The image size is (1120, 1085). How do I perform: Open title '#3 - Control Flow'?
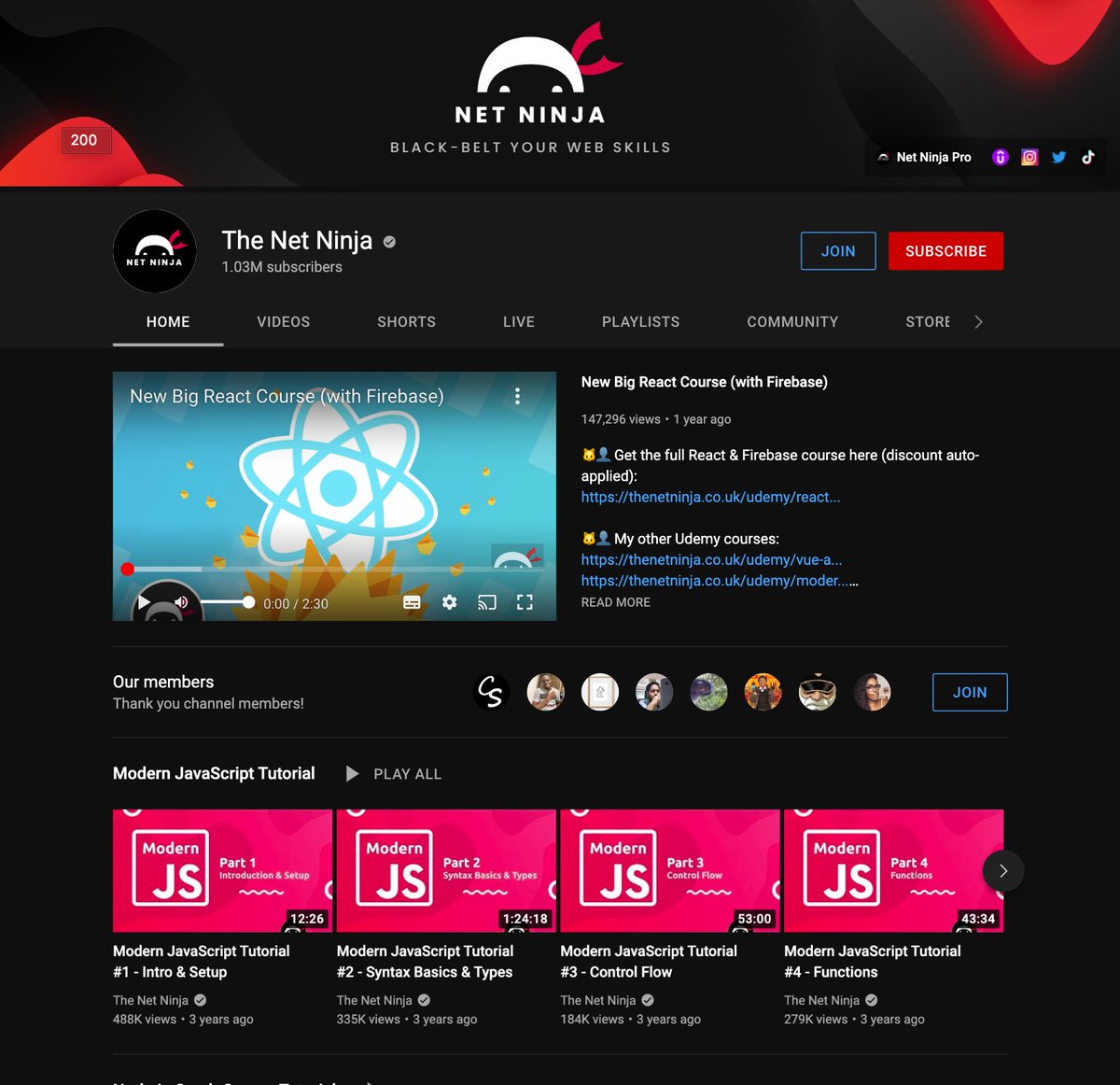(649, 961)
